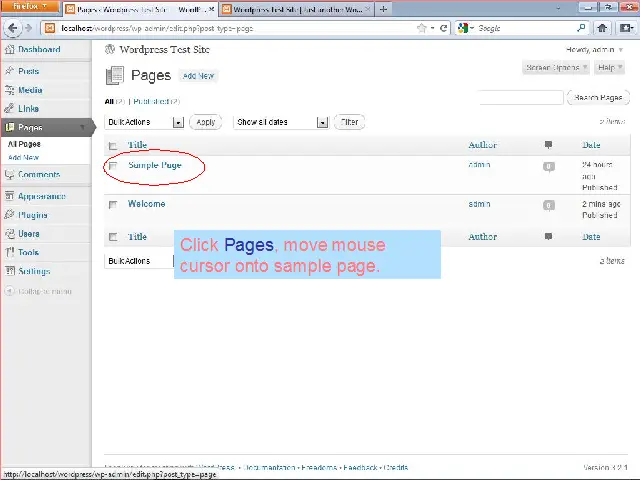Open the Wordpress Test Site title link
The width and height of the screenshot is (640, 480).
point(164,50)
